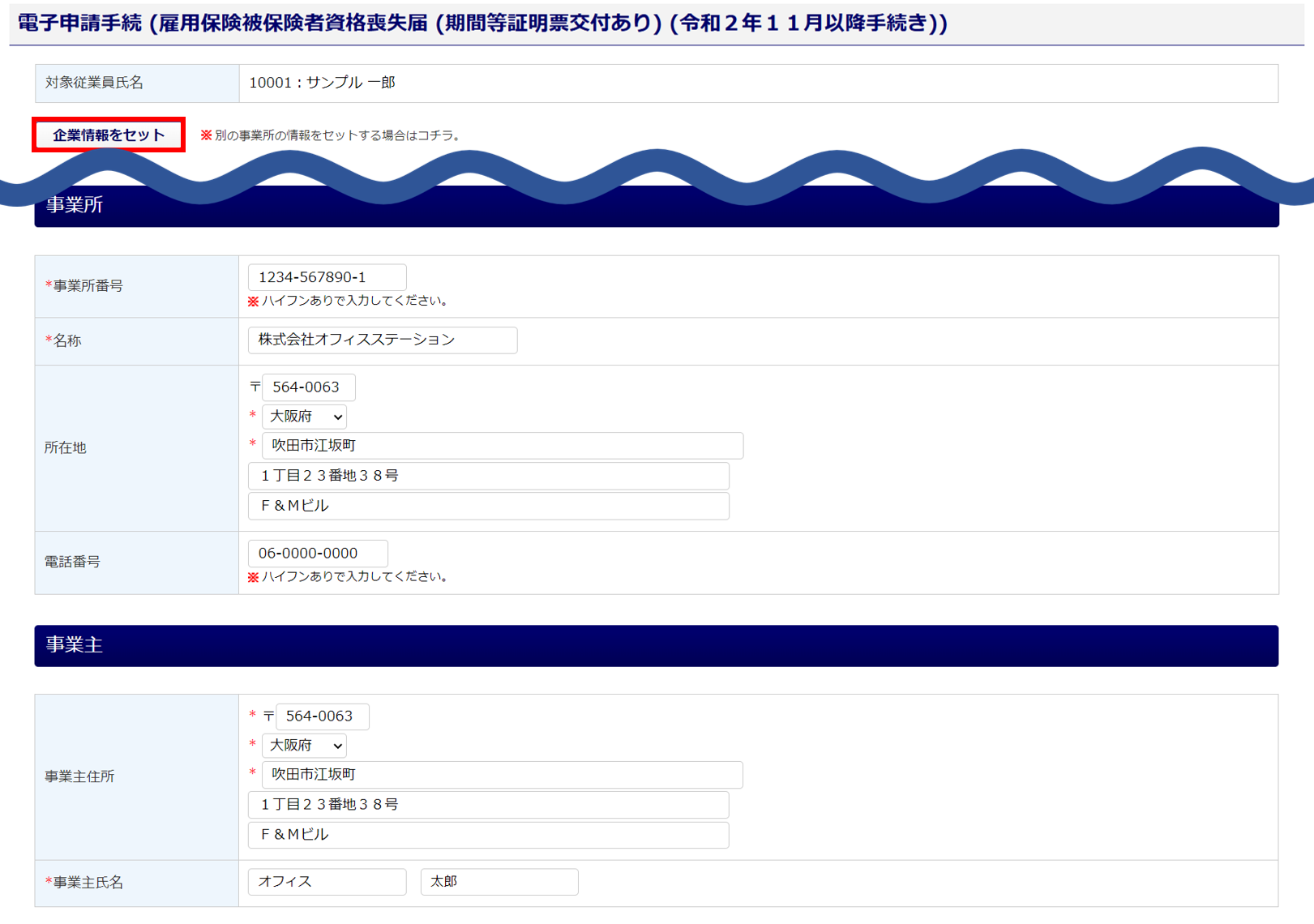Edit the 事業主住所 street address field
This screenshot has height=924, width=1314.
tap(489, 805)
